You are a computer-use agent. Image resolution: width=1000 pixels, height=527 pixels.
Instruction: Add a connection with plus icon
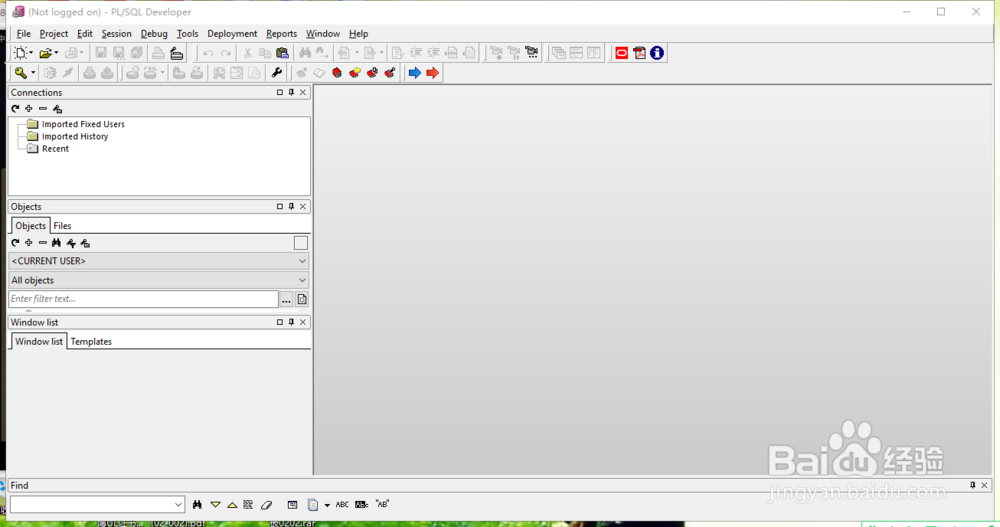(29, 109)
